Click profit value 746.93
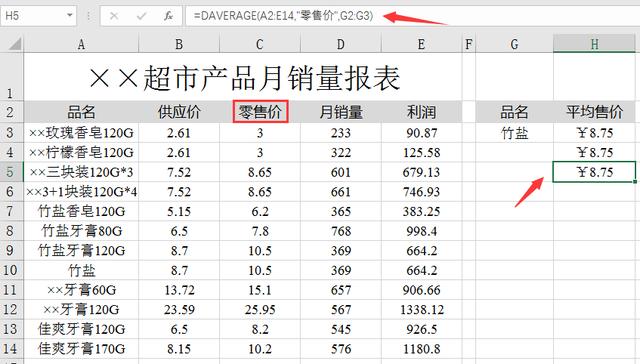Image resolution: width=640 pixels, height=364 pixels. (421, 191)
